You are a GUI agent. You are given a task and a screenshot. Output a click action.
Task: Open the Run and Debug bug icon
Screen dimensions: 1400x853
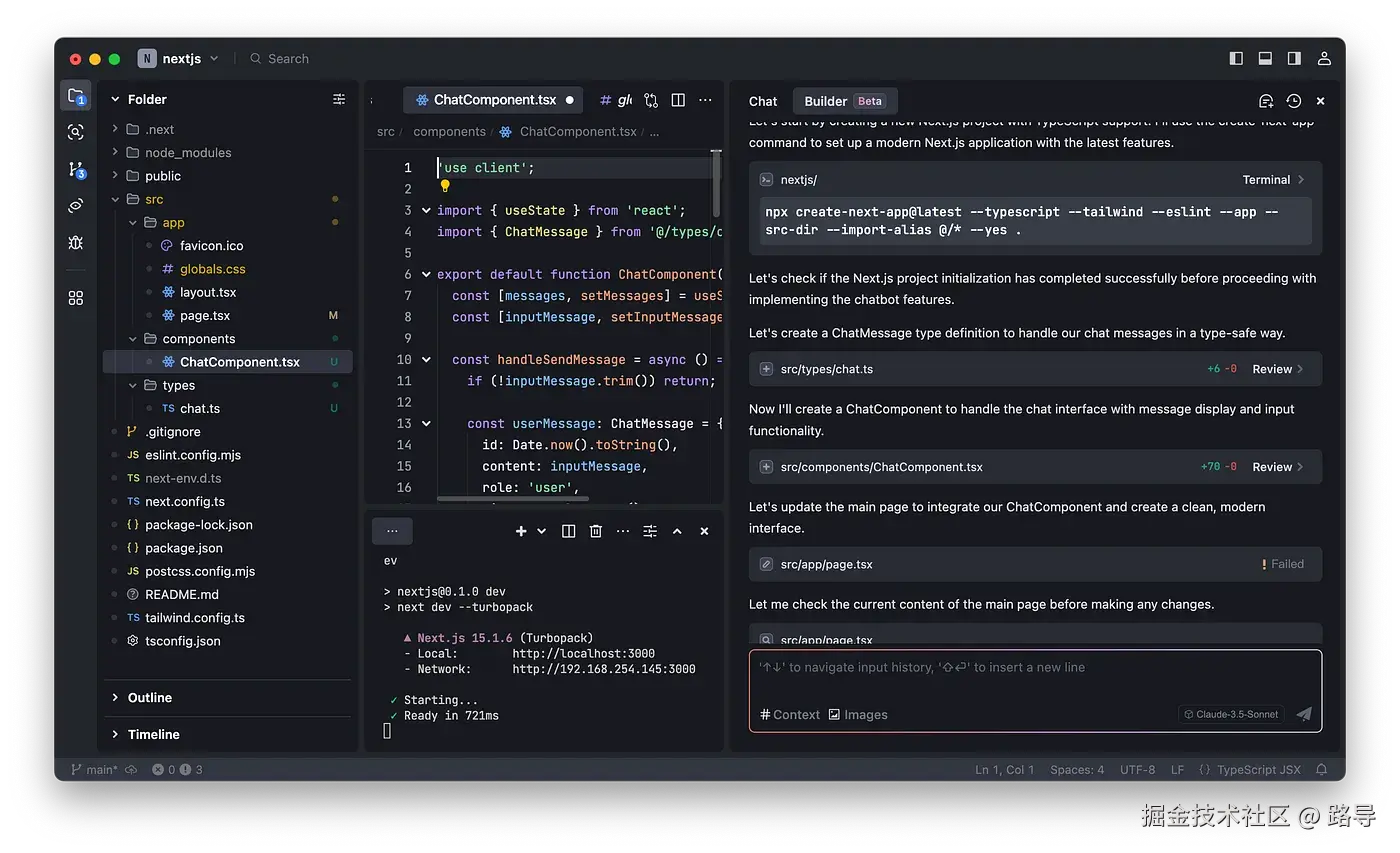[x=76, y=243]
